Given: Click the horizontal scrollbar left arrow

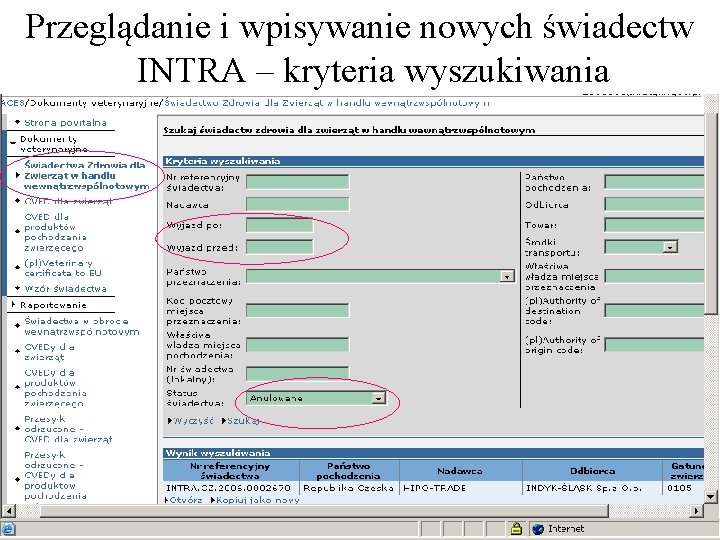Looking at the screenshot, I should tap(8, 511).
